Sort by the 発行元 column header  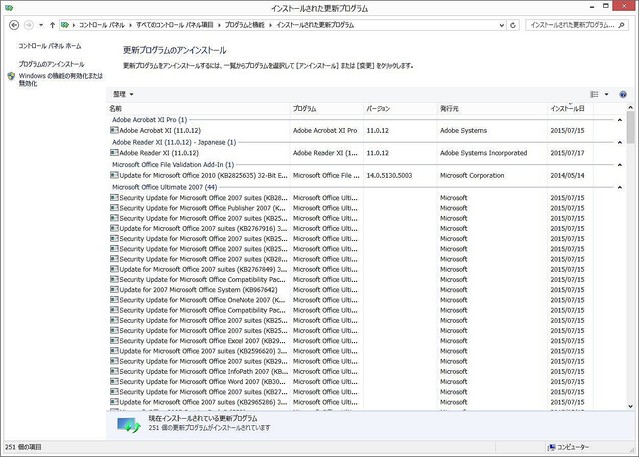(x=492, y=108)
